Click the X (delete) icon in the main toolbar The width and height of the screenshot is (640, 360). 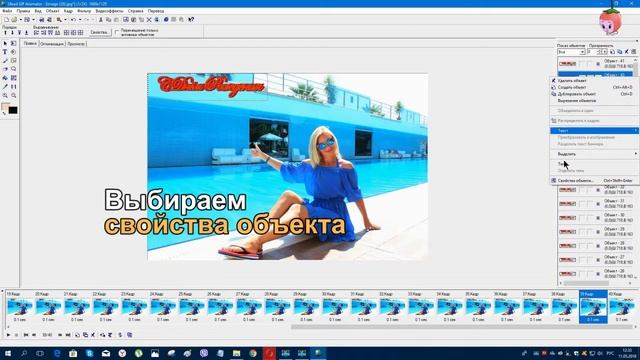pyautogui.click(x=149, y=20)
